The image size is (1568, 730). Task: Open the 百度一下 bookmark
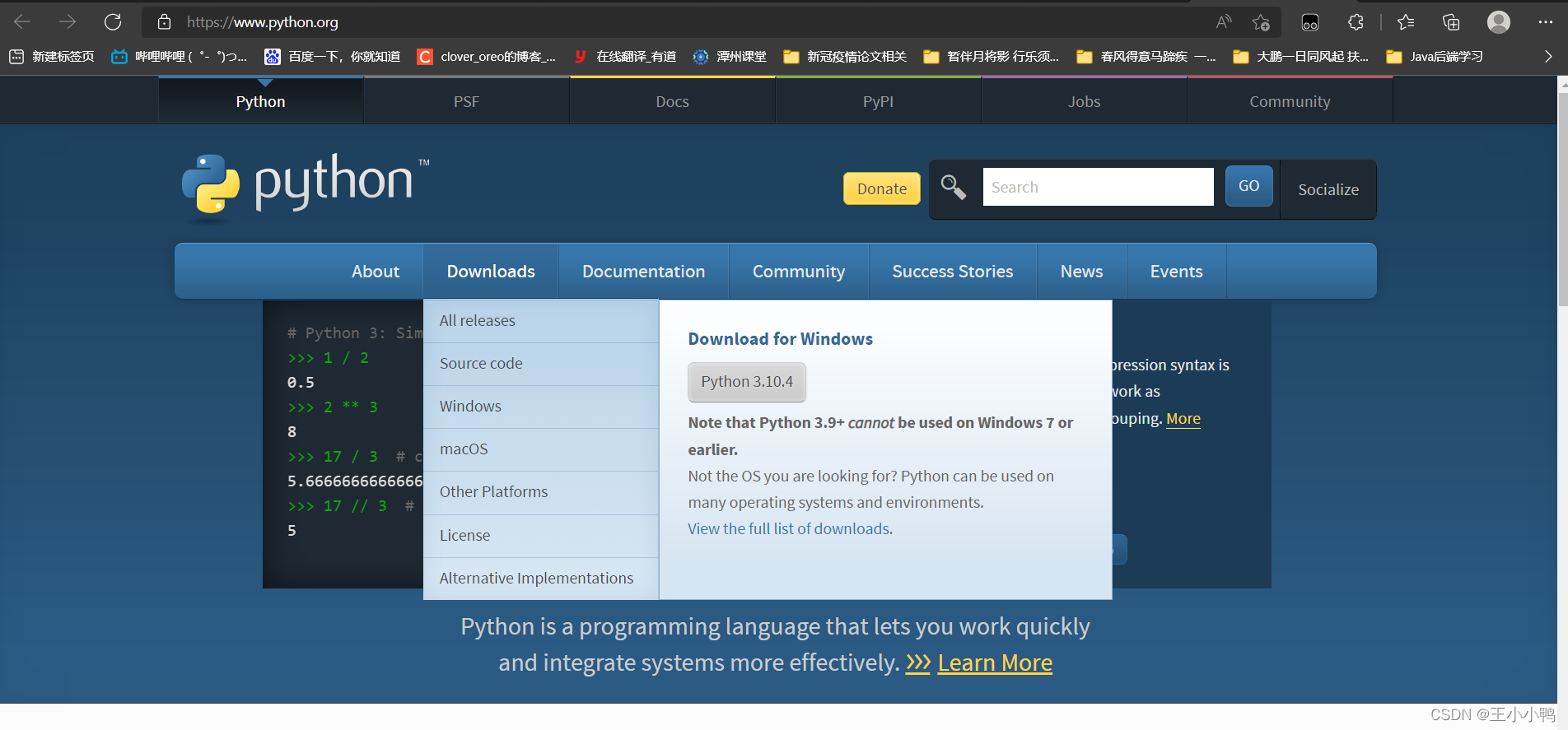click(332, 56)
